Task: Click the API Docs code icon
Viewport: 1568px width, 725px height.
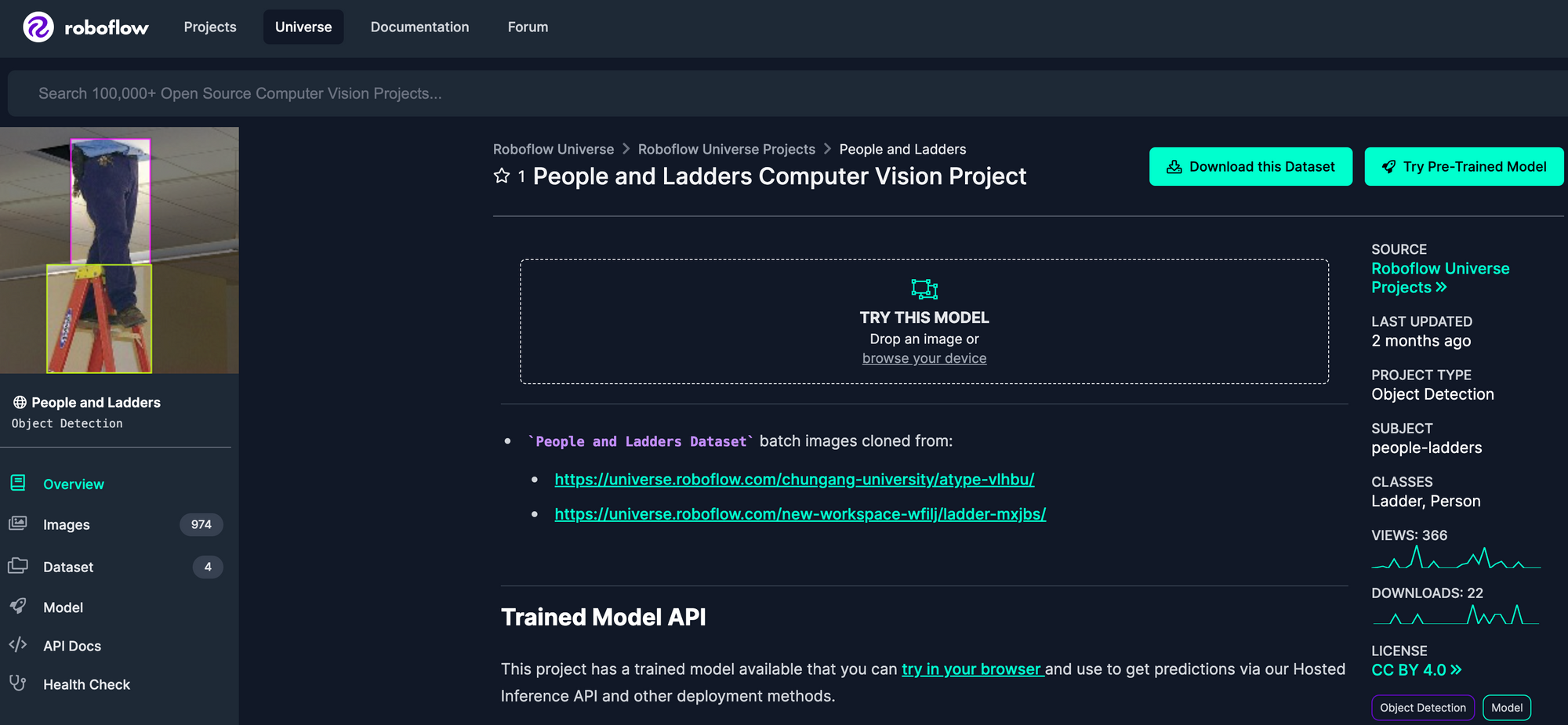Action: pos(18,645)
